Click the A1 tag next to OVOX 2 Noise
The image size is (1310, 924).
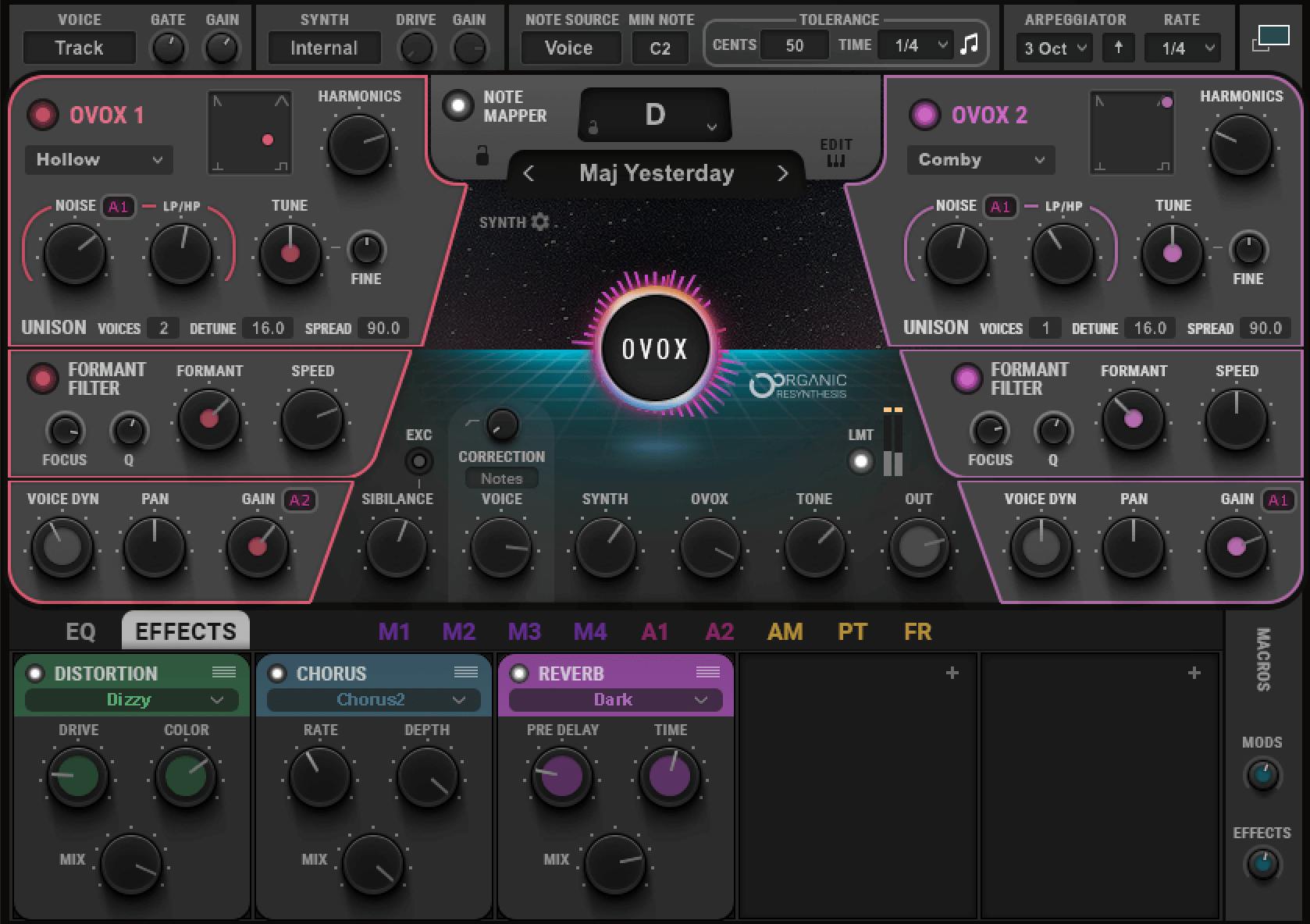tap(1000, 207)
